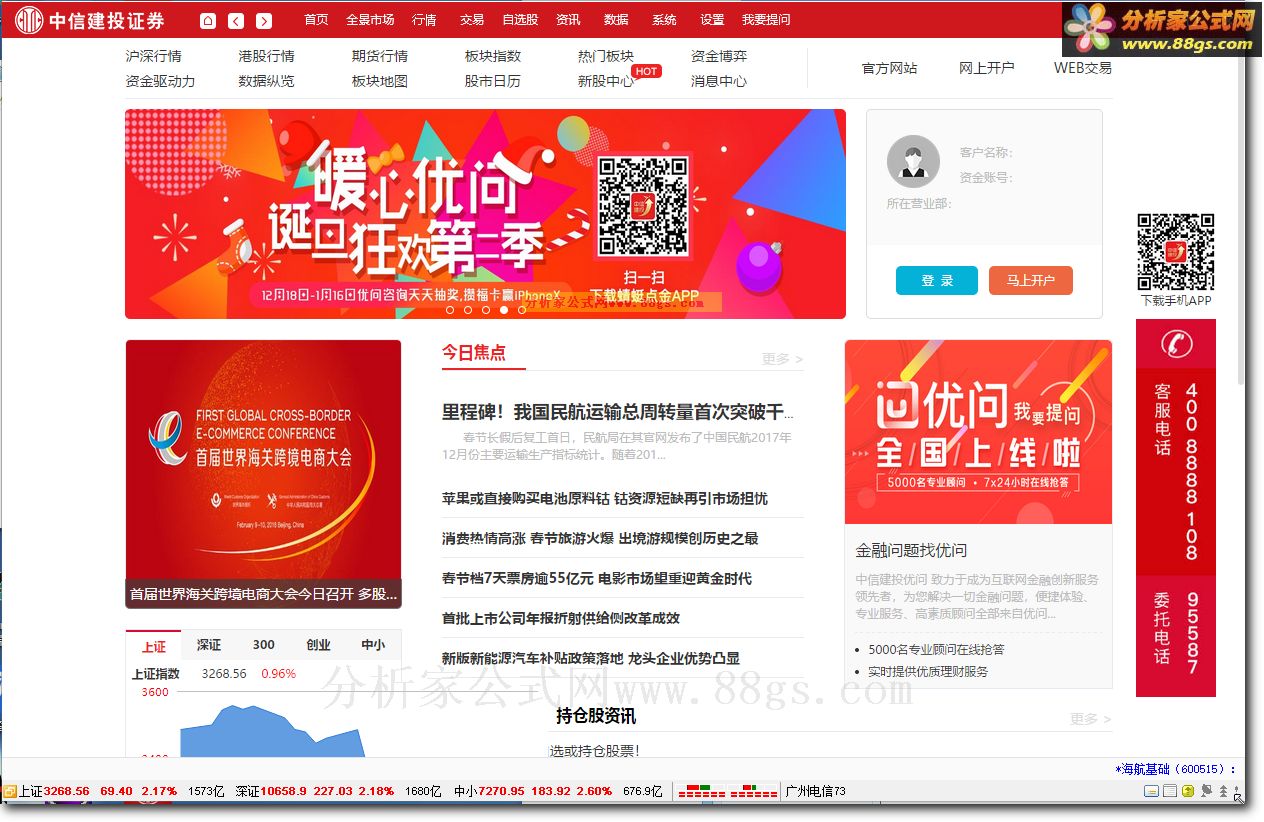Switch to the 300 index tab

(x=264, y=645)
